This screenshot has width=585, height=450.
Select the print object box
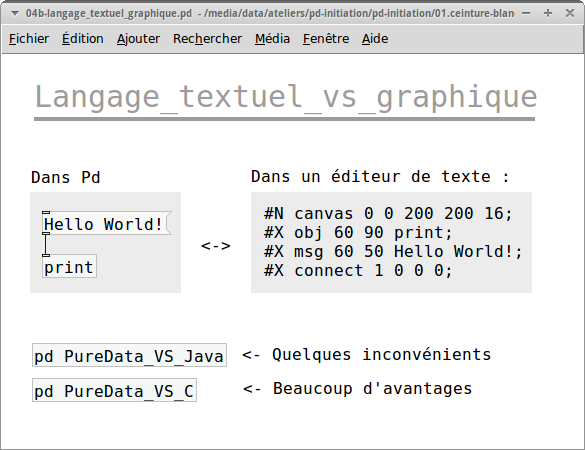click(x=69, y=266)
